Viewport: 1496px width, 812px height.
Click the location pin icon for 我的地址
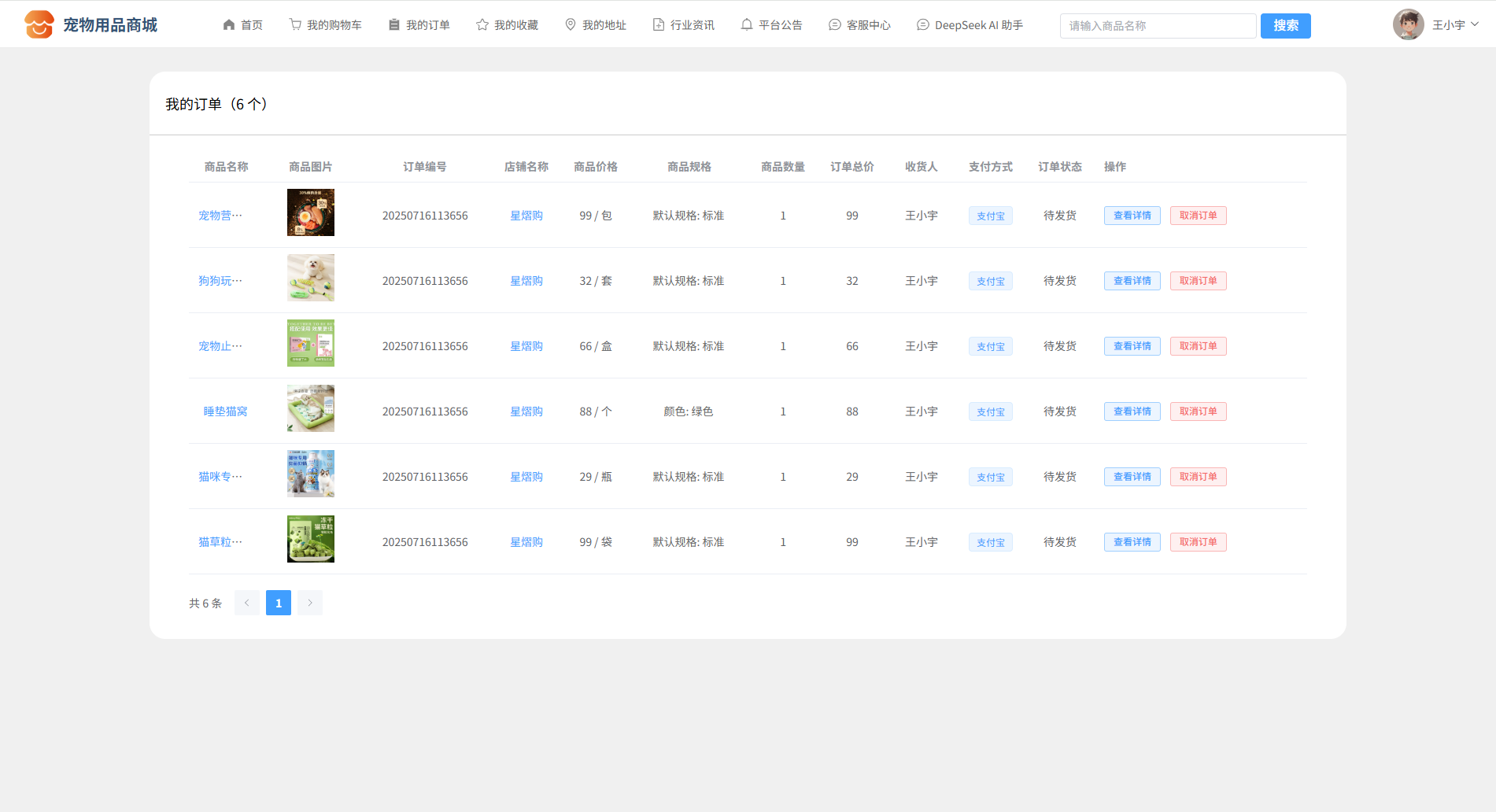(x=571, y=25)
